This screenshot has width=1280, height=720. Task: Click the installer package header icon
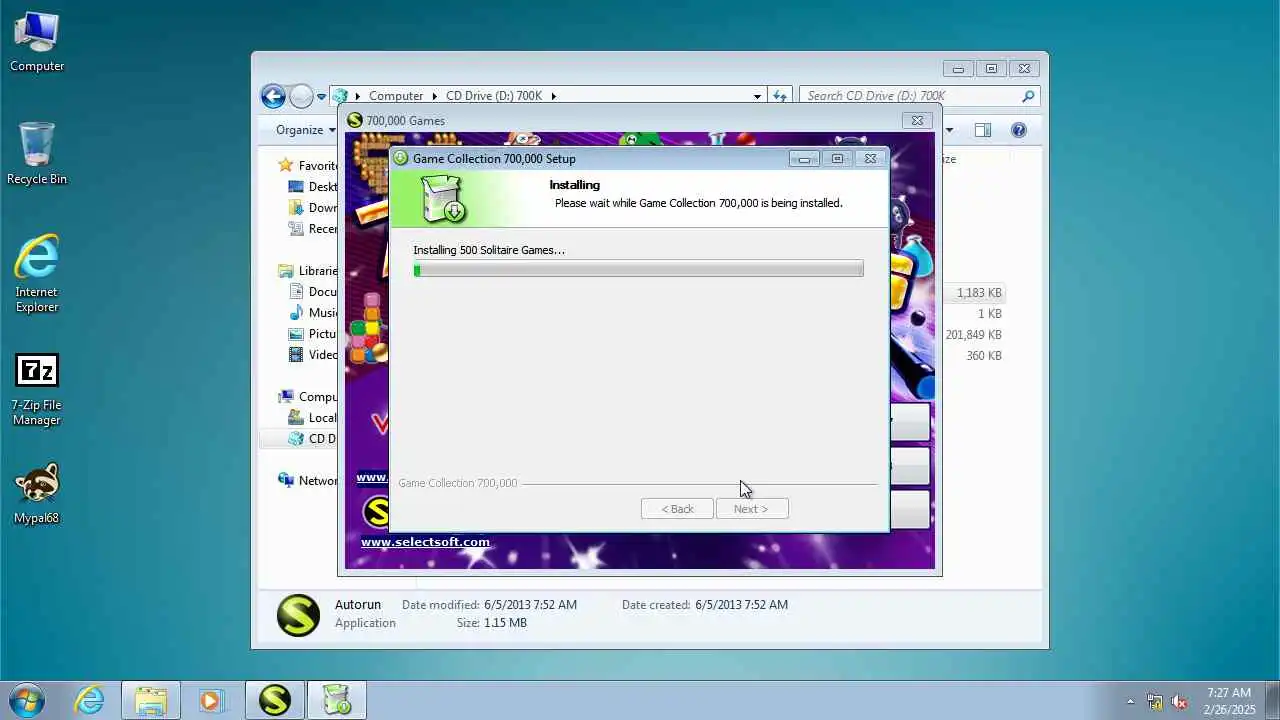[x=443, y=198]
